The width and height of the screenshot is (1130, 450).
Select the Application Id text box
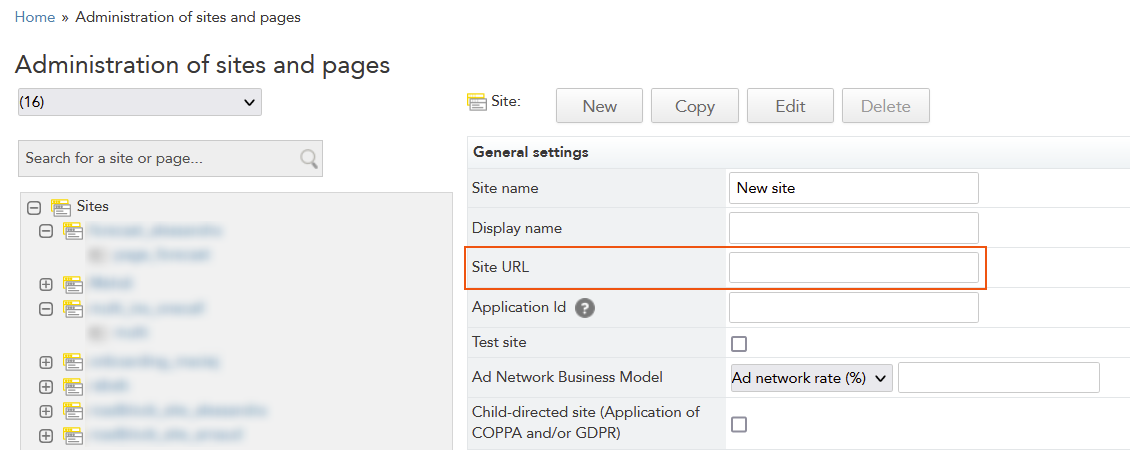point(853,308)
